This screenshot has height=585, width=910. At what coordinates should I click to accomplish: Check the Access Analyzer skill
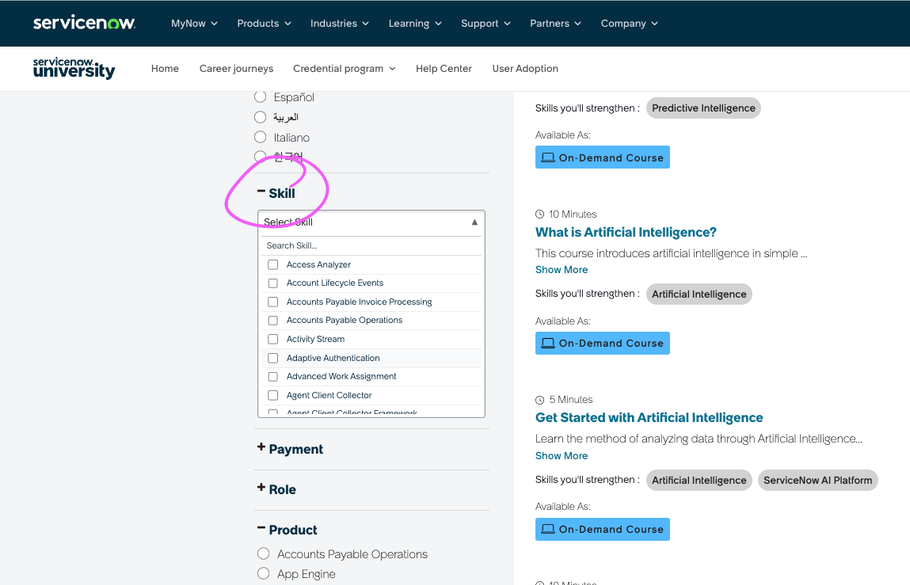click(273, 265)
